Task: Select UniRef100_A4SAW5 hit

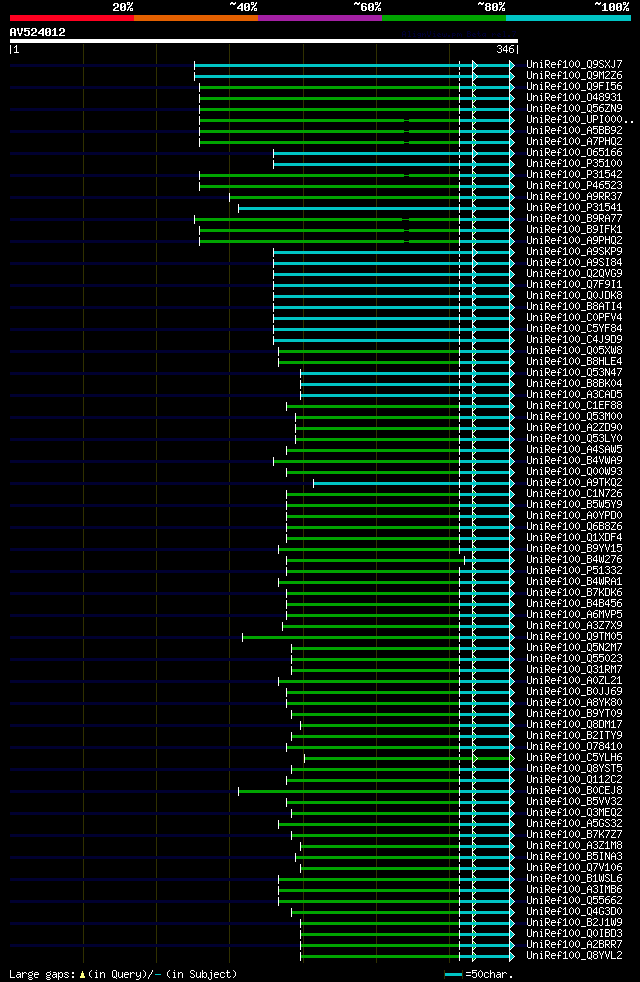Action: tap(574, 450)
